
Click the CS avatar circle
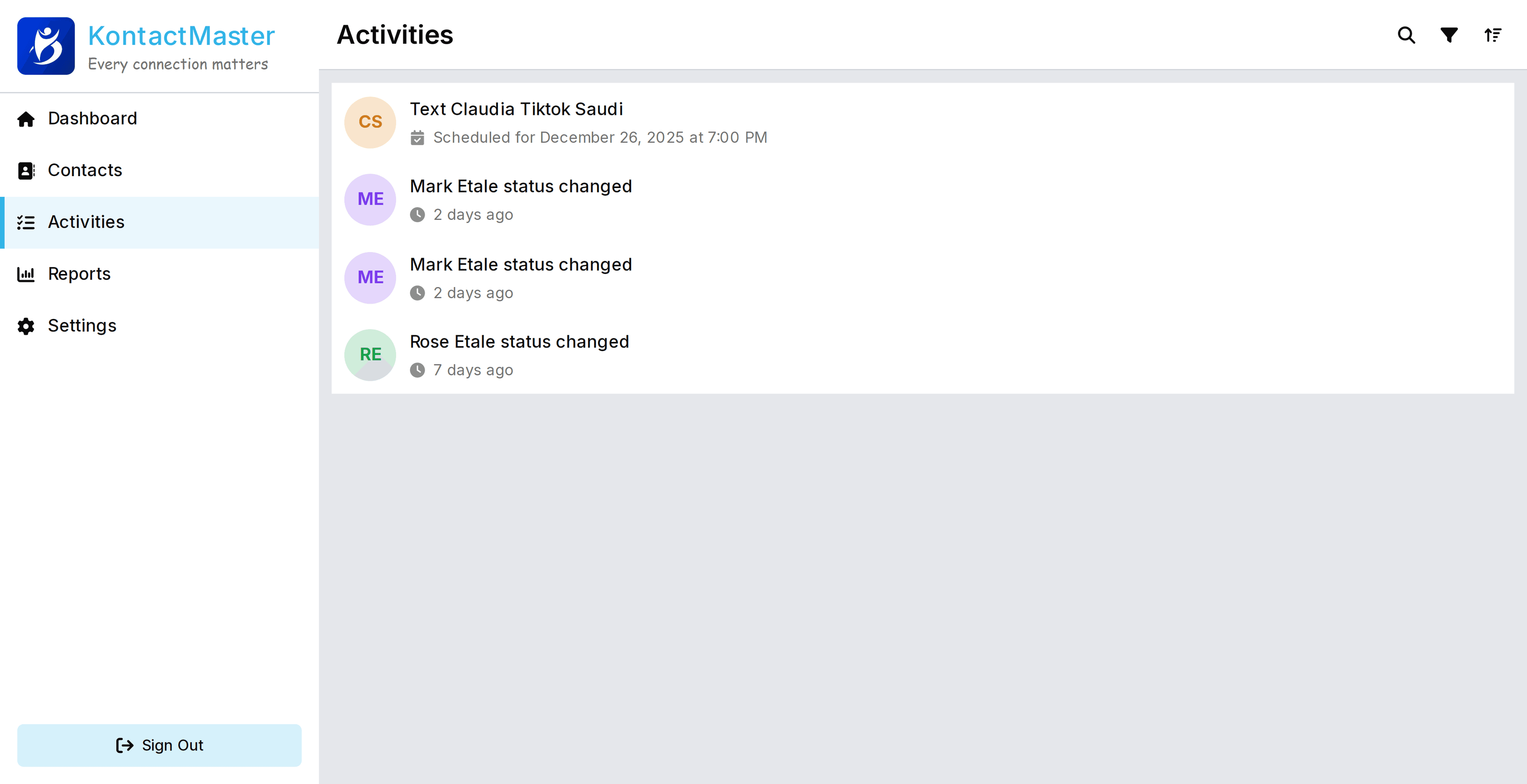point(370,122)
